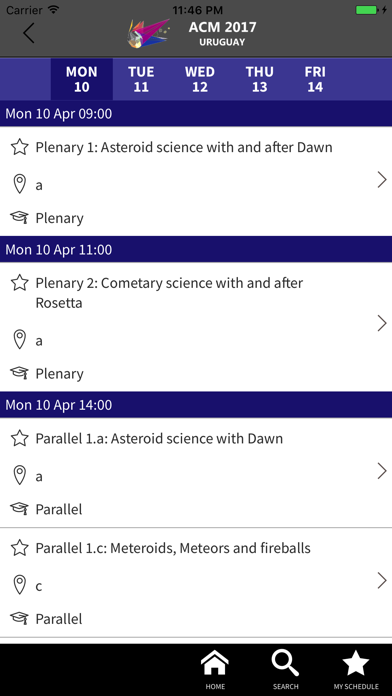The height and width of the screenshot is (696, 392).
Task: Favorite Parallel 1.c Meteroids session
Action: 20,548
